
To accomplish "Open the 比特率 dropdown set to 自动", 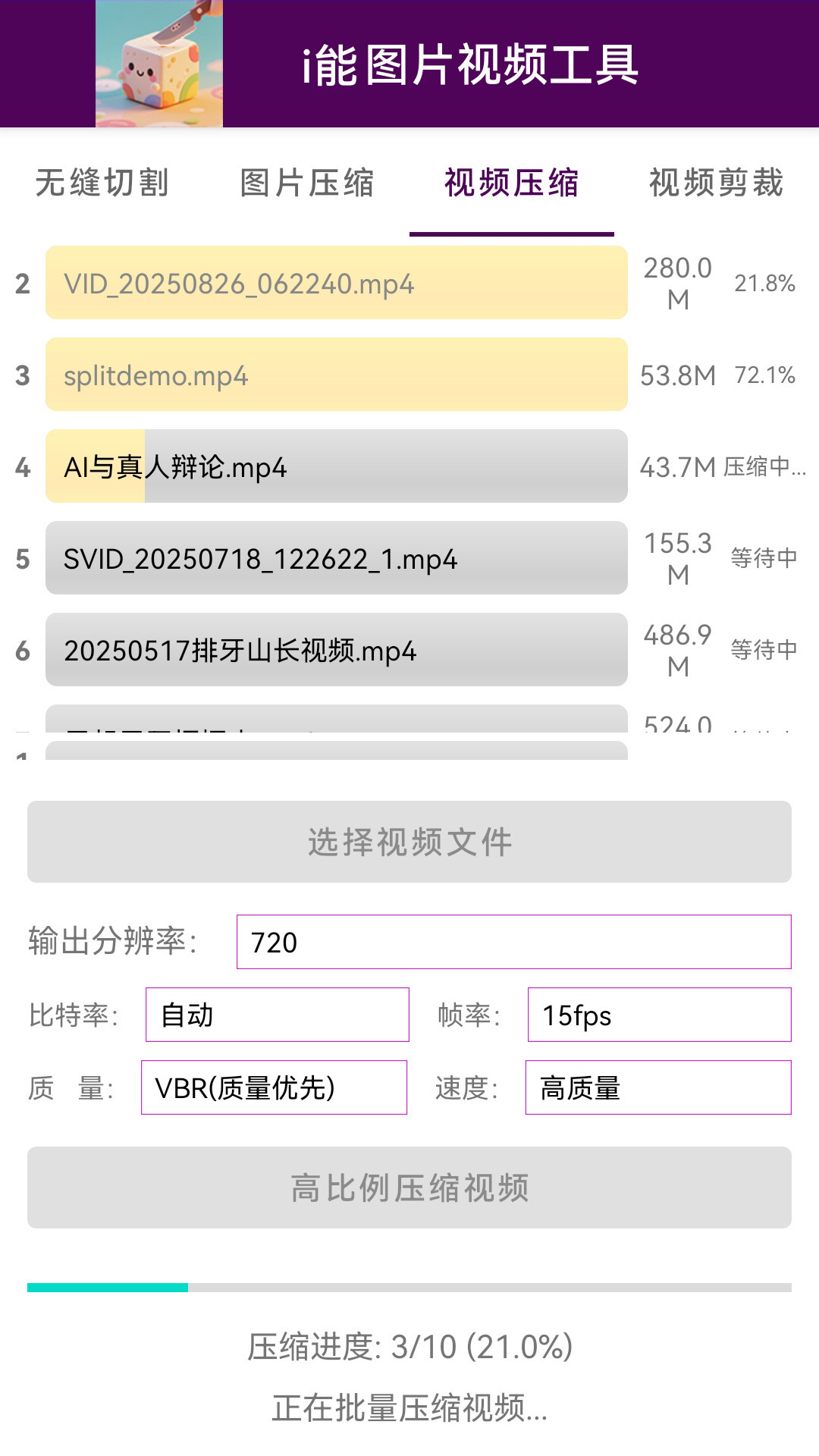I will click(x=277, y=1014).
